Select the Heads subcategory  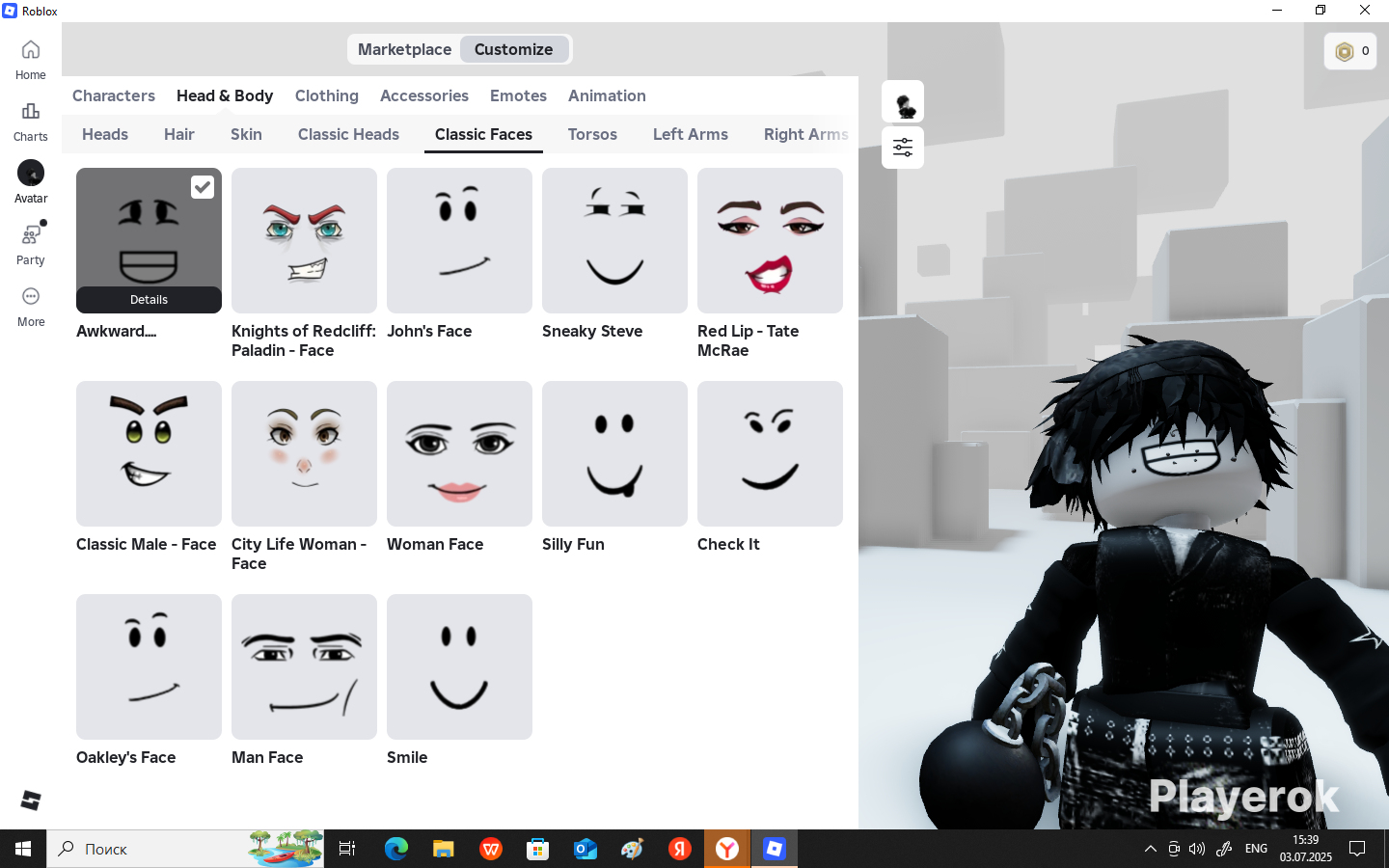point(105,134)
